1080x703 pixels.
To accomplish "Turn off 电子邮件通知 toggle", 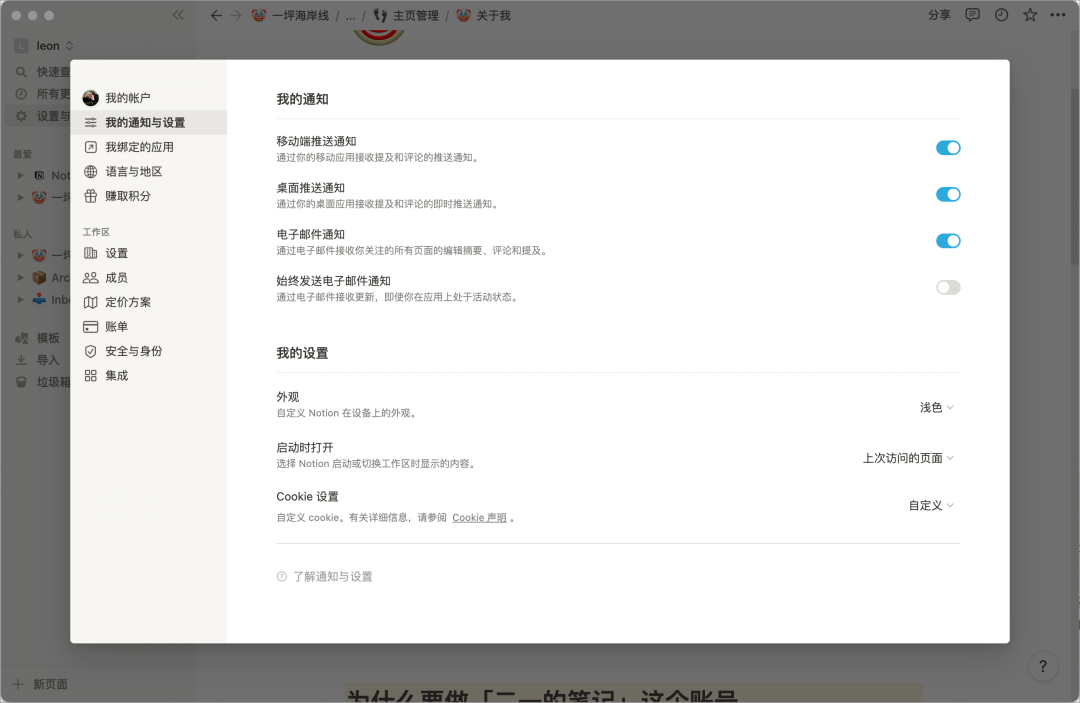I will [948, 240].
